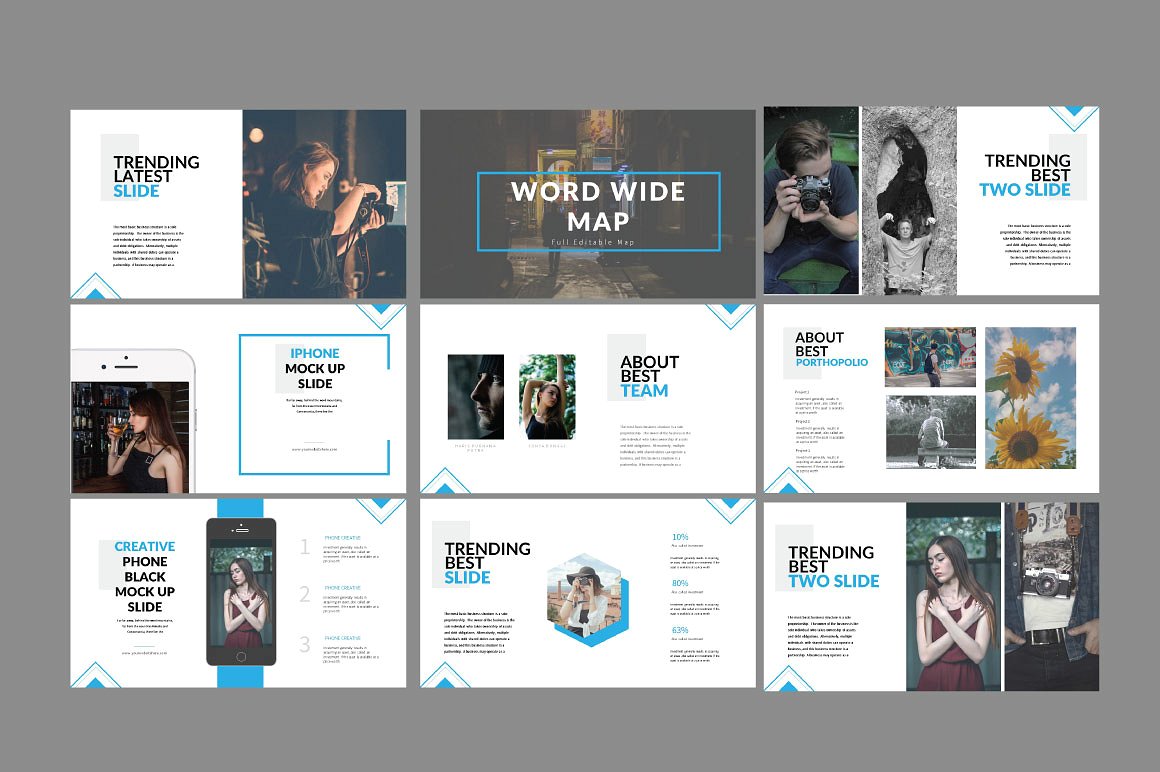Screen dimensions: 1160x772
Task: Click the team portrait of woman with raised arm
Action: pyautogui.click(x=547, y=396)
